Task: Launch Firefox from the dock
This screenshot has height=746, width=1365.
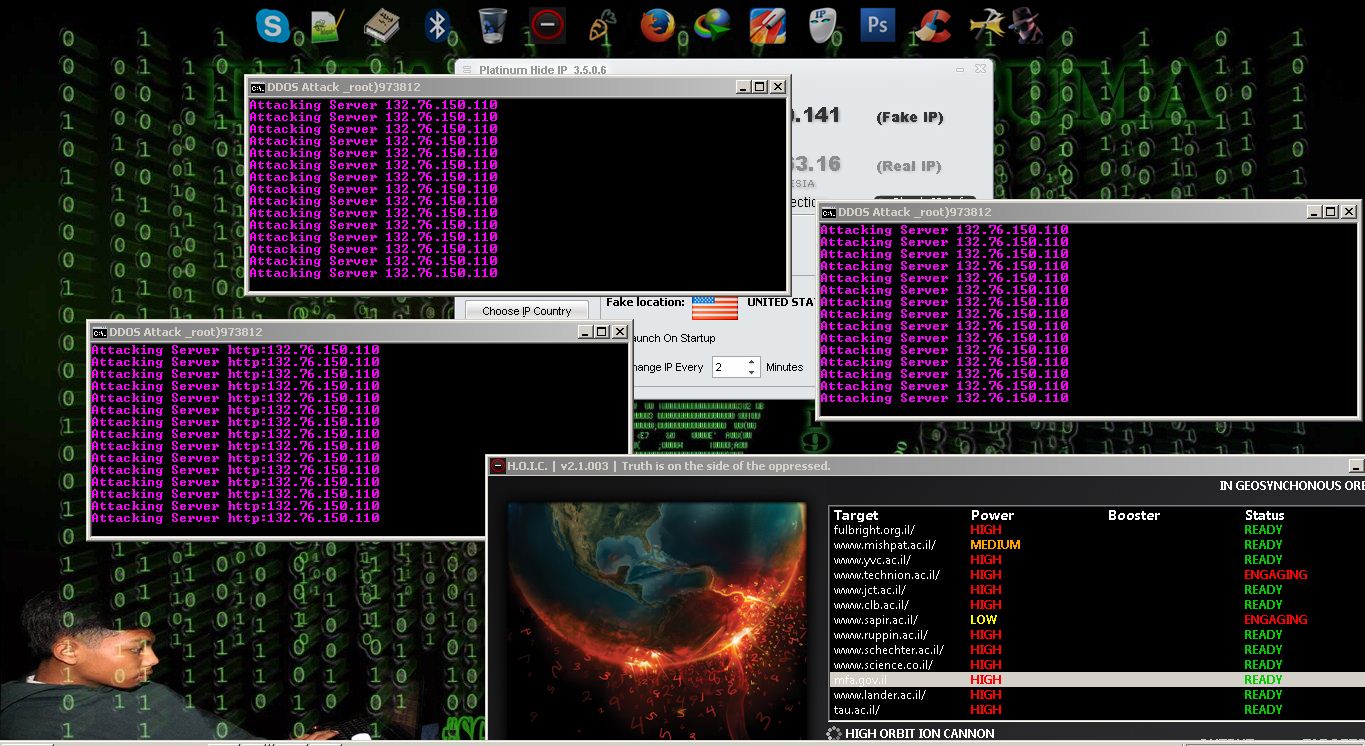Action: 658,25
